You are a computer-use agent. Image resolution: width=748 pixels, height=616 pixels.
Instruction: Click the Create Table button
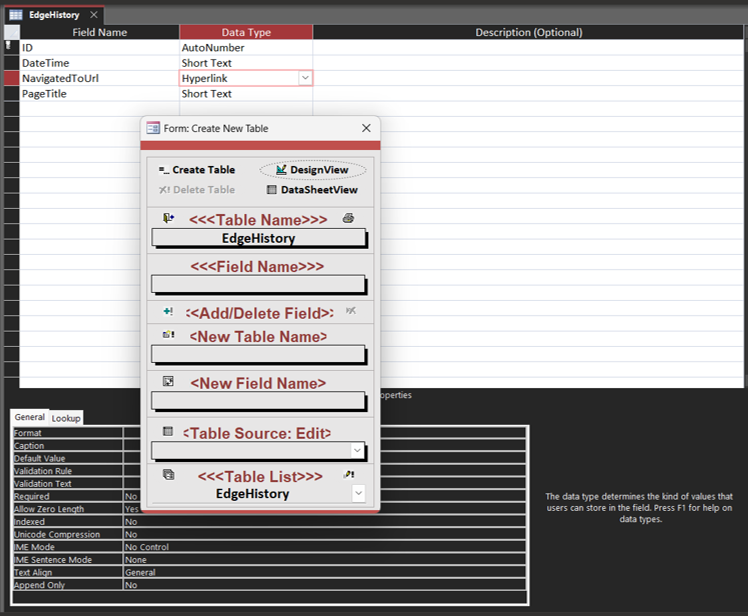point(197,170)
